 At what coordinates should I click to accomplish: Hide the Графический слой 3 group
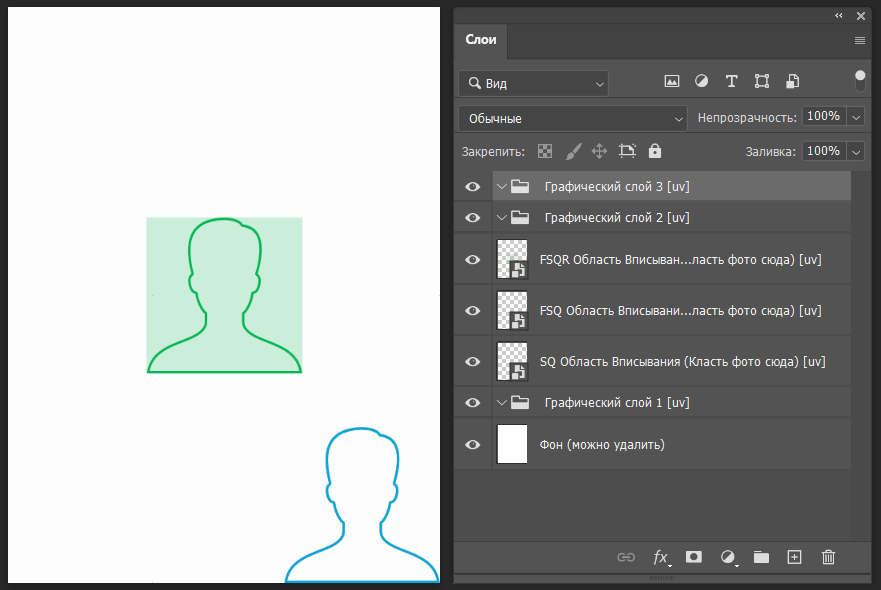[473, 186]
